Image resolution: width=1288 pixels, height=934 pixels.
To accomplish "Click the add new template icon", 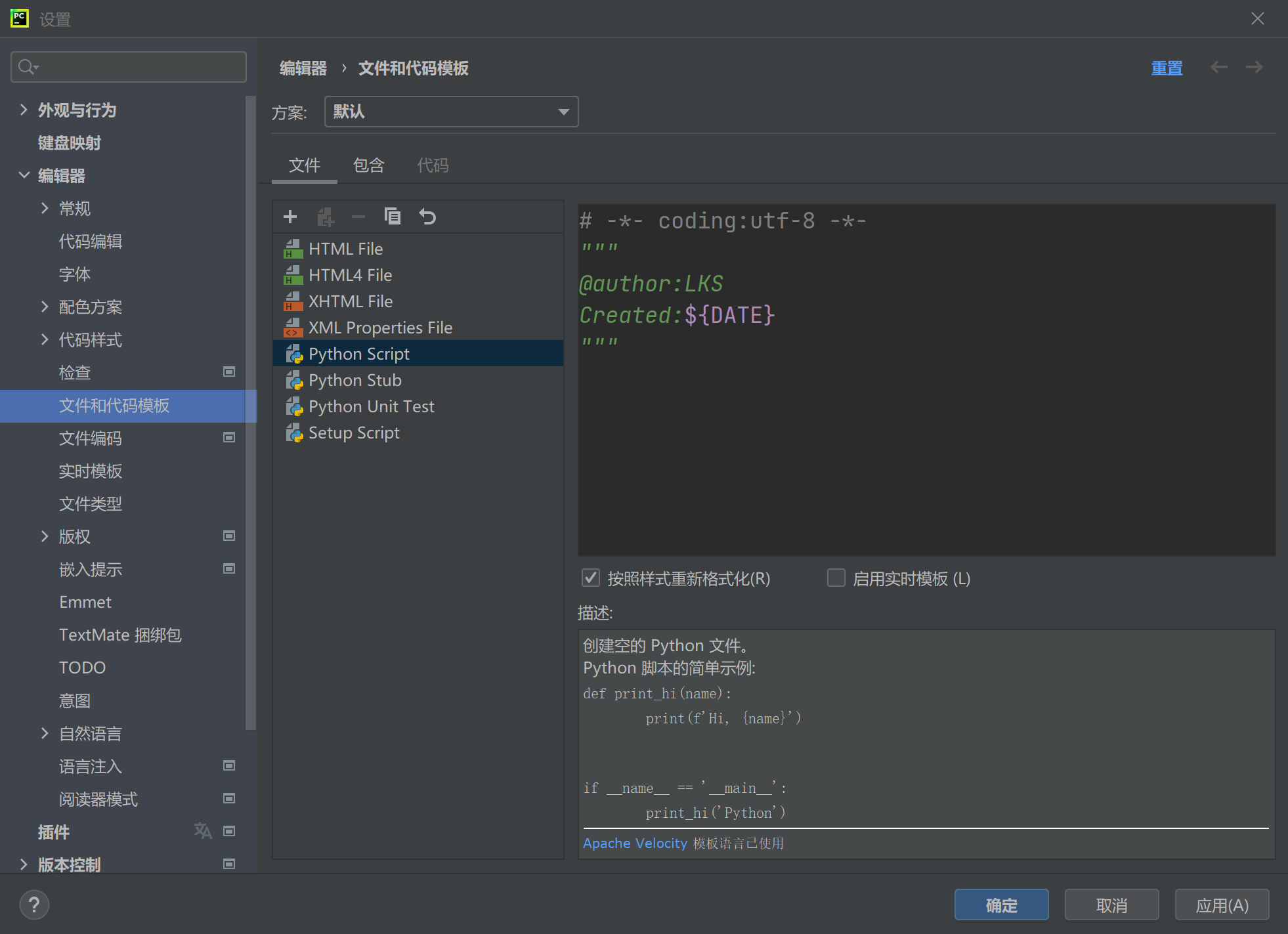I will 290,217.
